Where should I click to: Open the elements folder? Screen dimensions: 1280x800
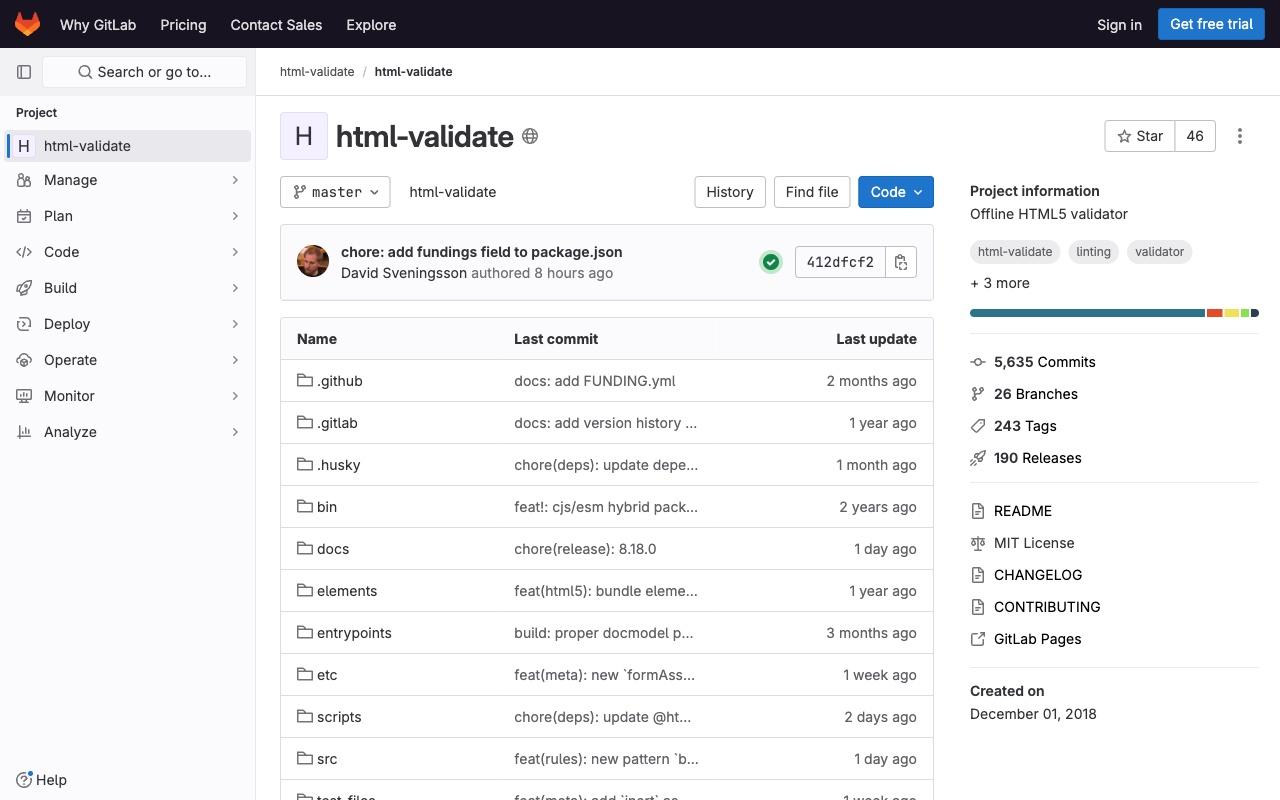[347, 591]
